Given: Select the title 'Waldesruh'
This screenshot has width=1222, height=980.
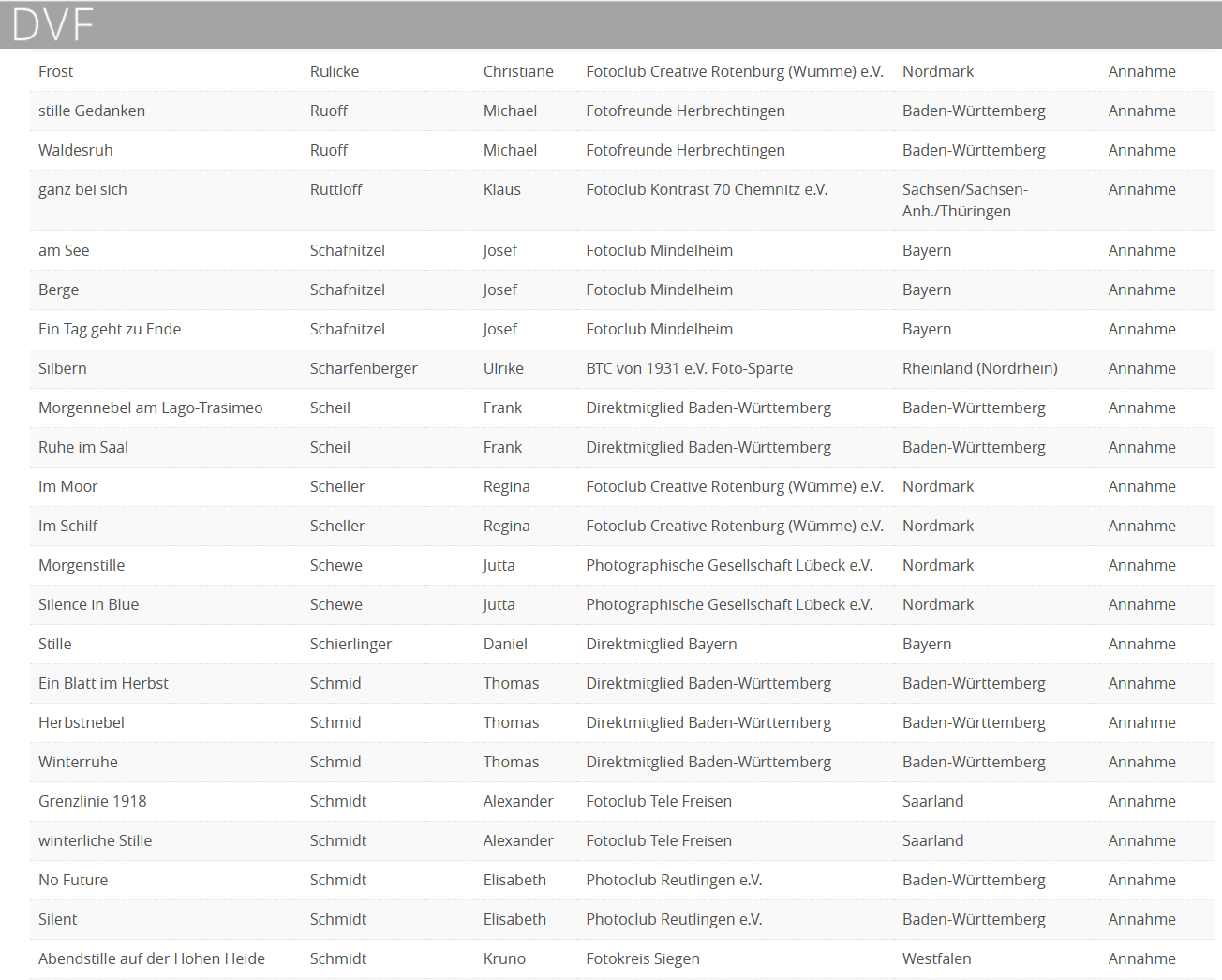Looking at the screenshot, I should [x=75, y=150].
